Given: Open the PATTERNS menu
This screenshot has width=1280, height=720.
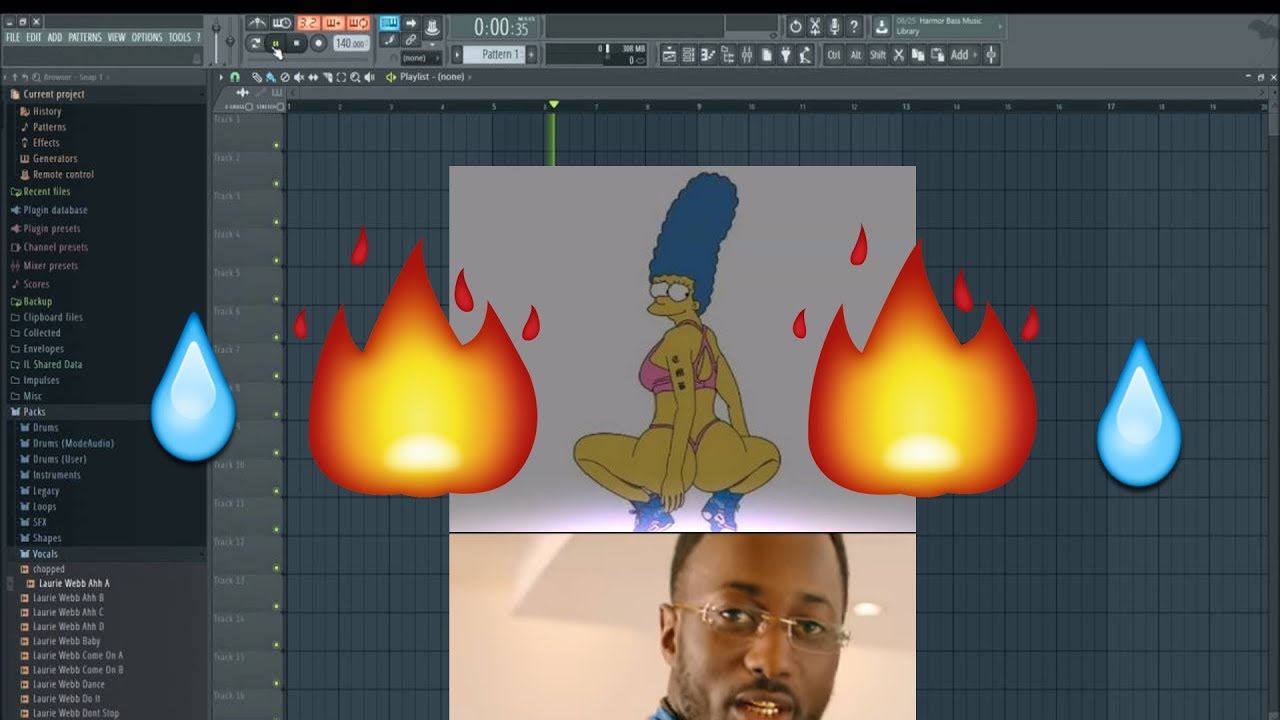Looking at the screenshot, I should pos(85,37).
